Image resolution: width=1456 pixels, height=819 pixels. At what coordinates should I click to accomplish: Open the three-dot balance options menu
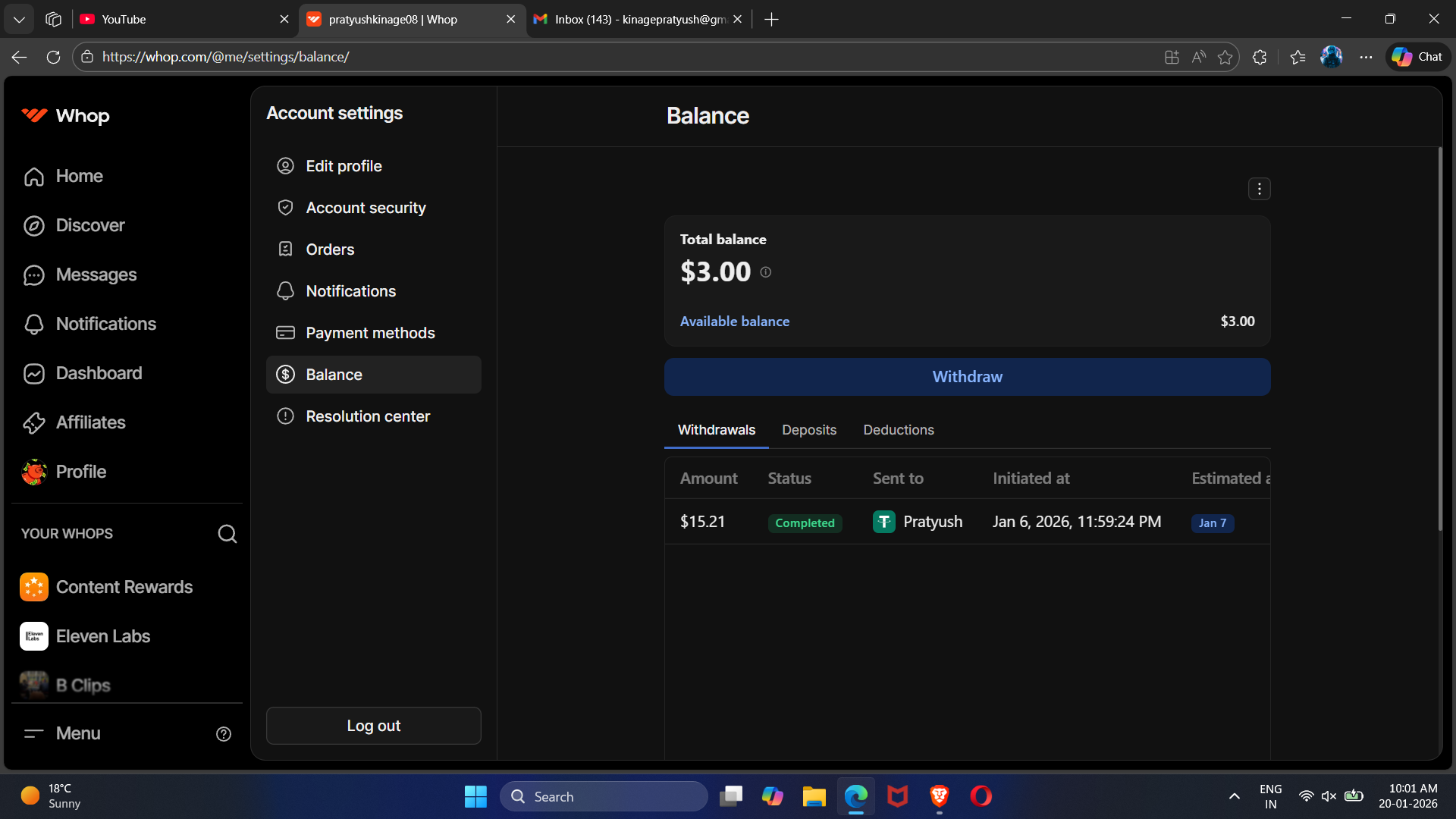[x=1259, y=189]
